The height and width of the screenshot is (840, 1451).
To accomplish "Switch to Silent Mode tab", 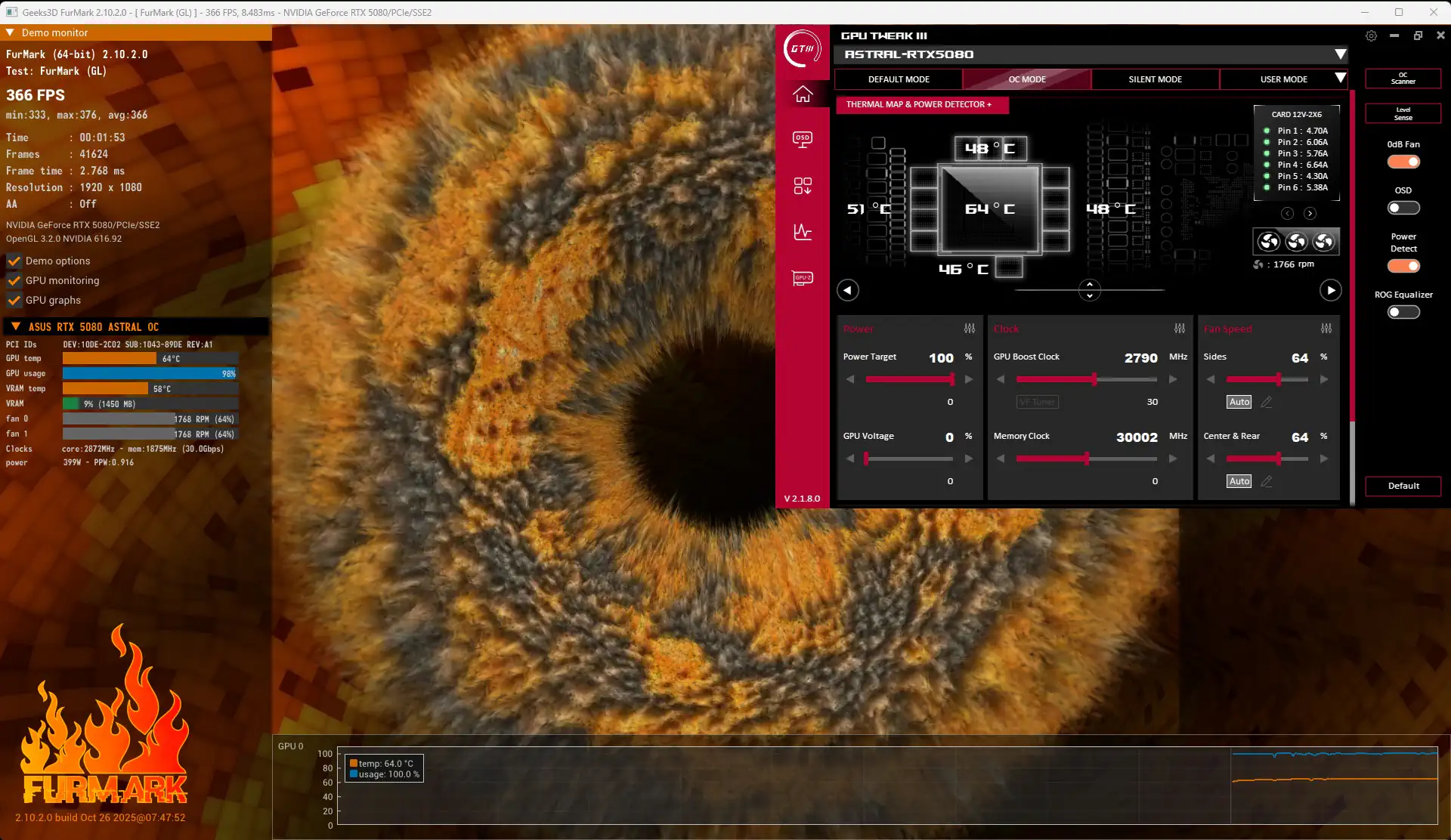I will pos(1155,79).
